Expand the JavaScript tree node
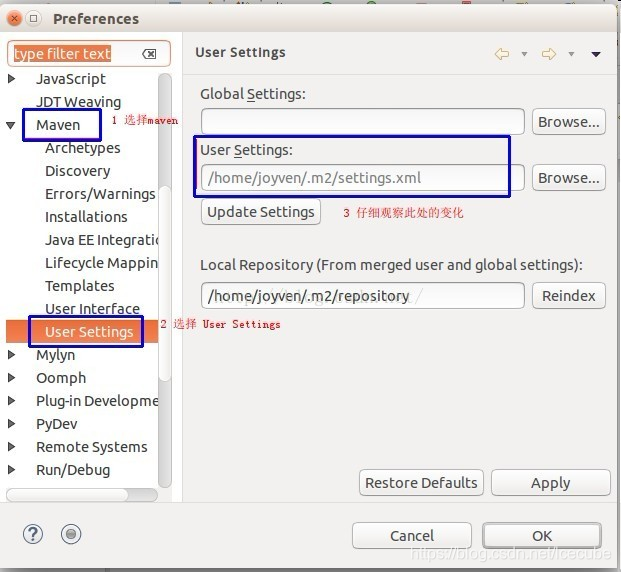621x572 pixels. coord(11,79)
